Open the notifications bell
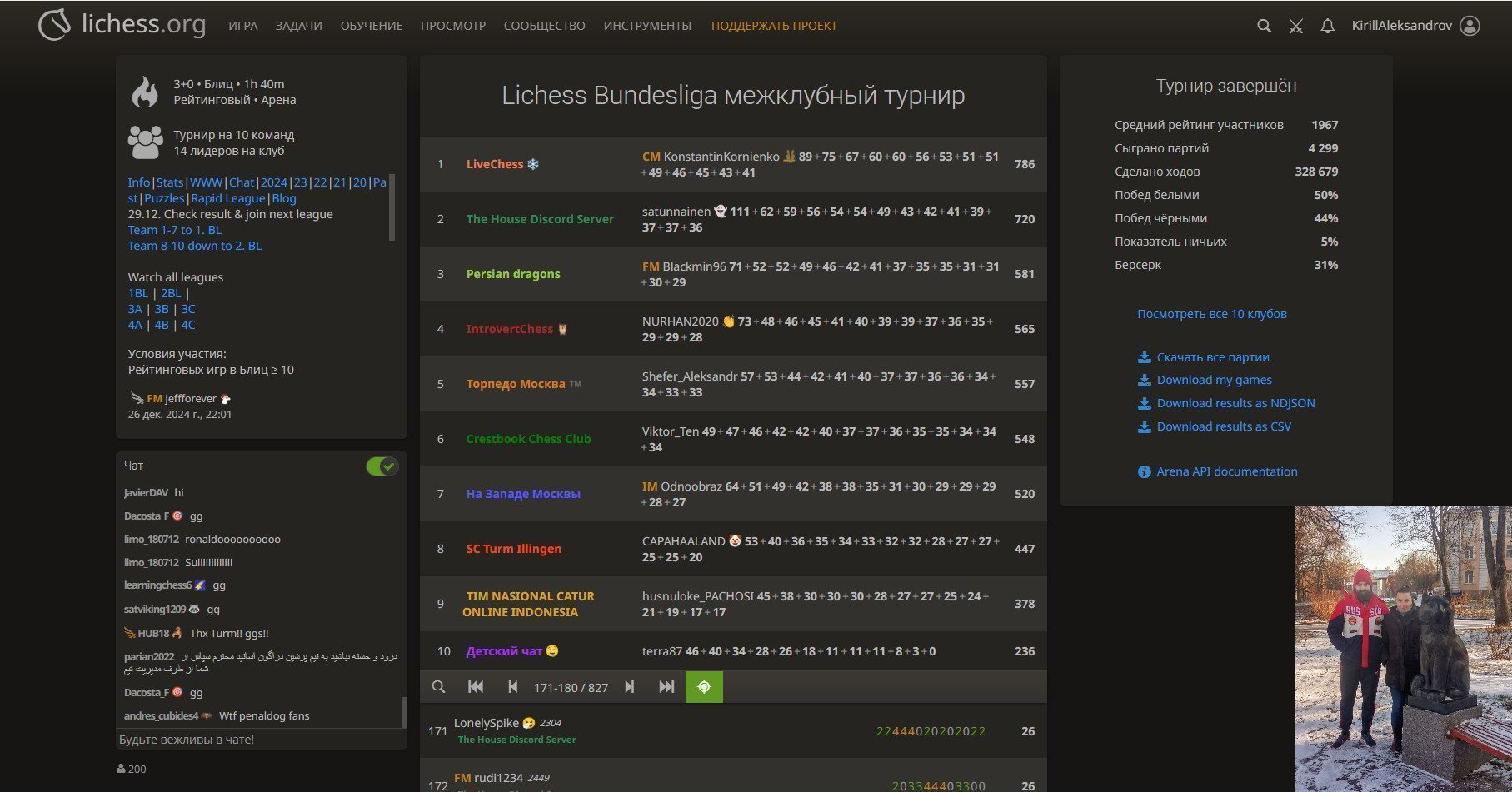 click(1328, 26)
